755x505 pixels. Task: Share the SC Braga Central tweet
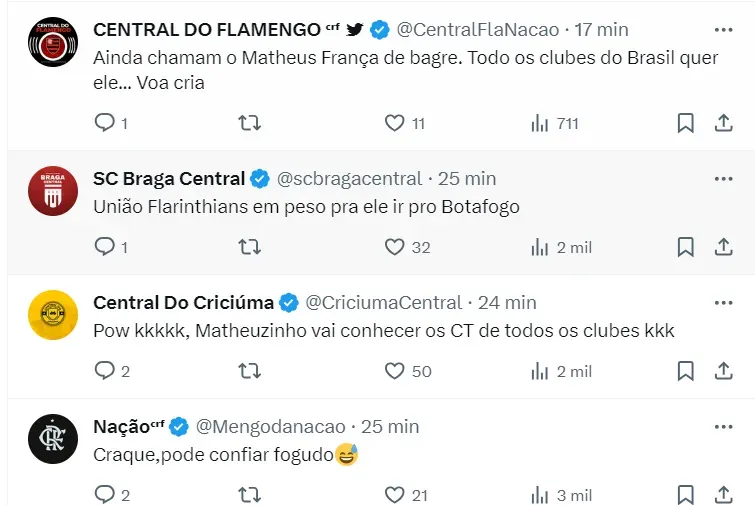[723, 247]
